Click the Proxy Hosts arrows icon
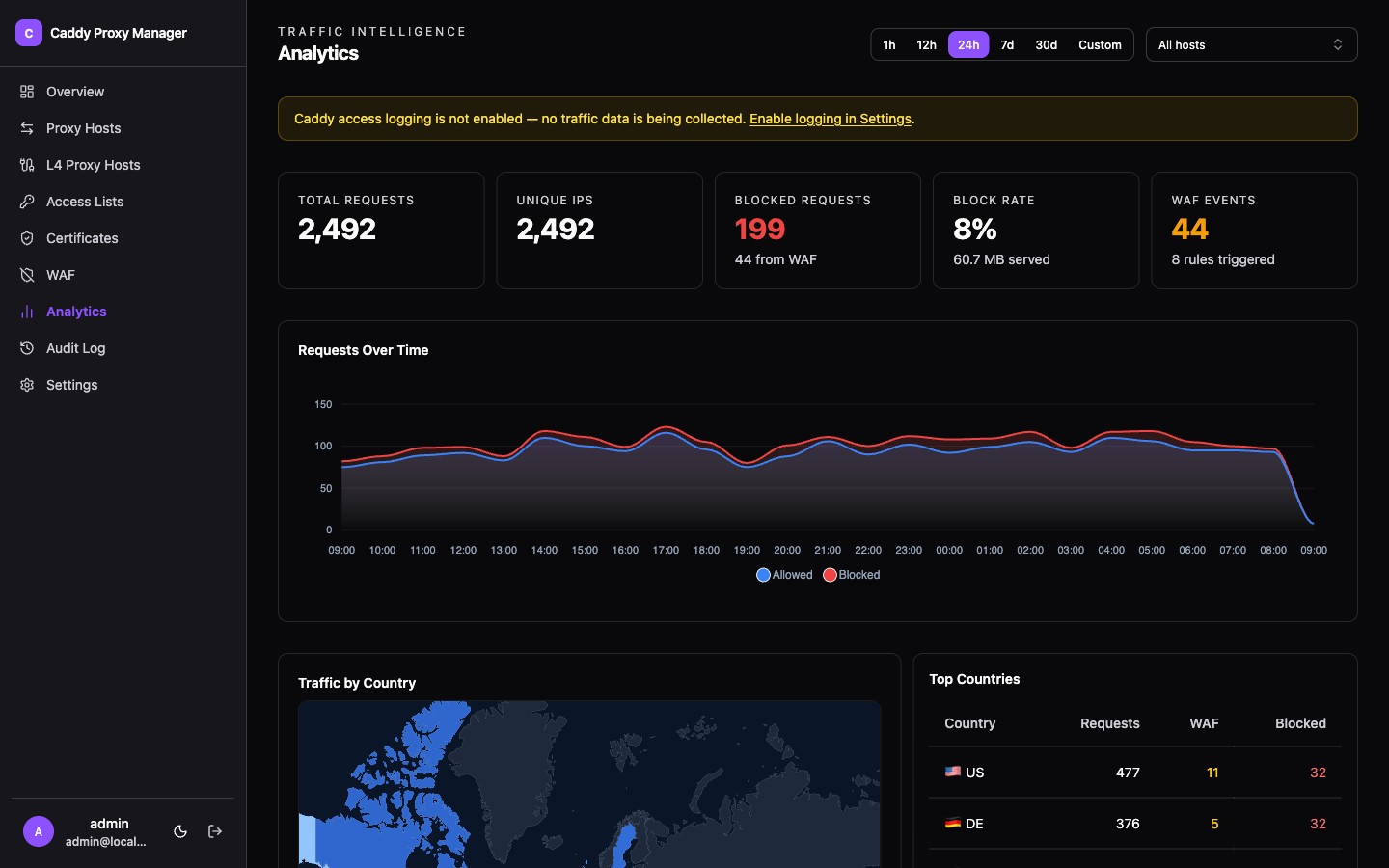This screenshot has height=868, width=1389. pyautogui.click(x=26, y=127)
